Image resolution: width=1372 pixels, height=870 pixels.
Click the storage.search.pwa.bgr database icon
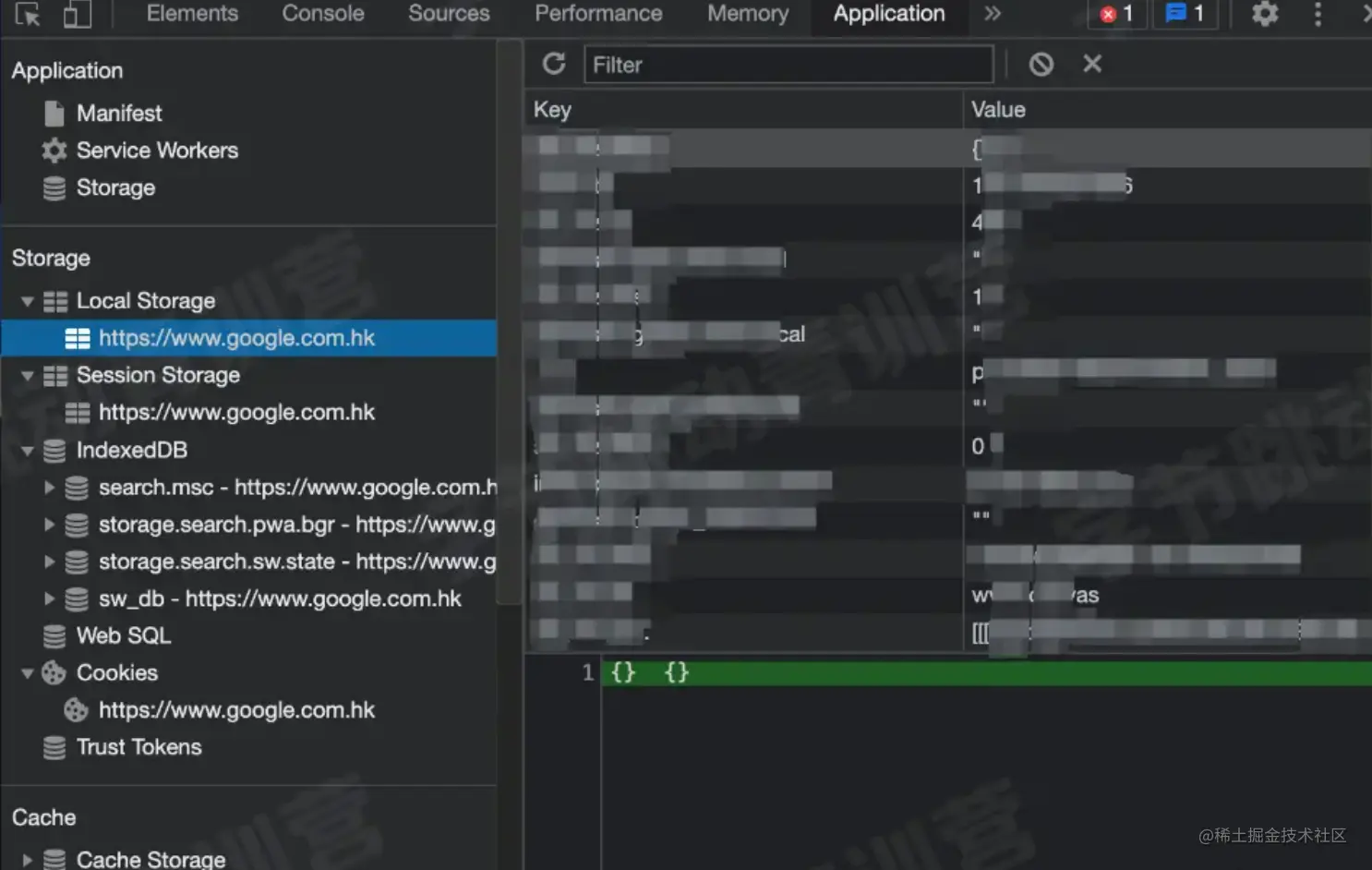(77, 525)
